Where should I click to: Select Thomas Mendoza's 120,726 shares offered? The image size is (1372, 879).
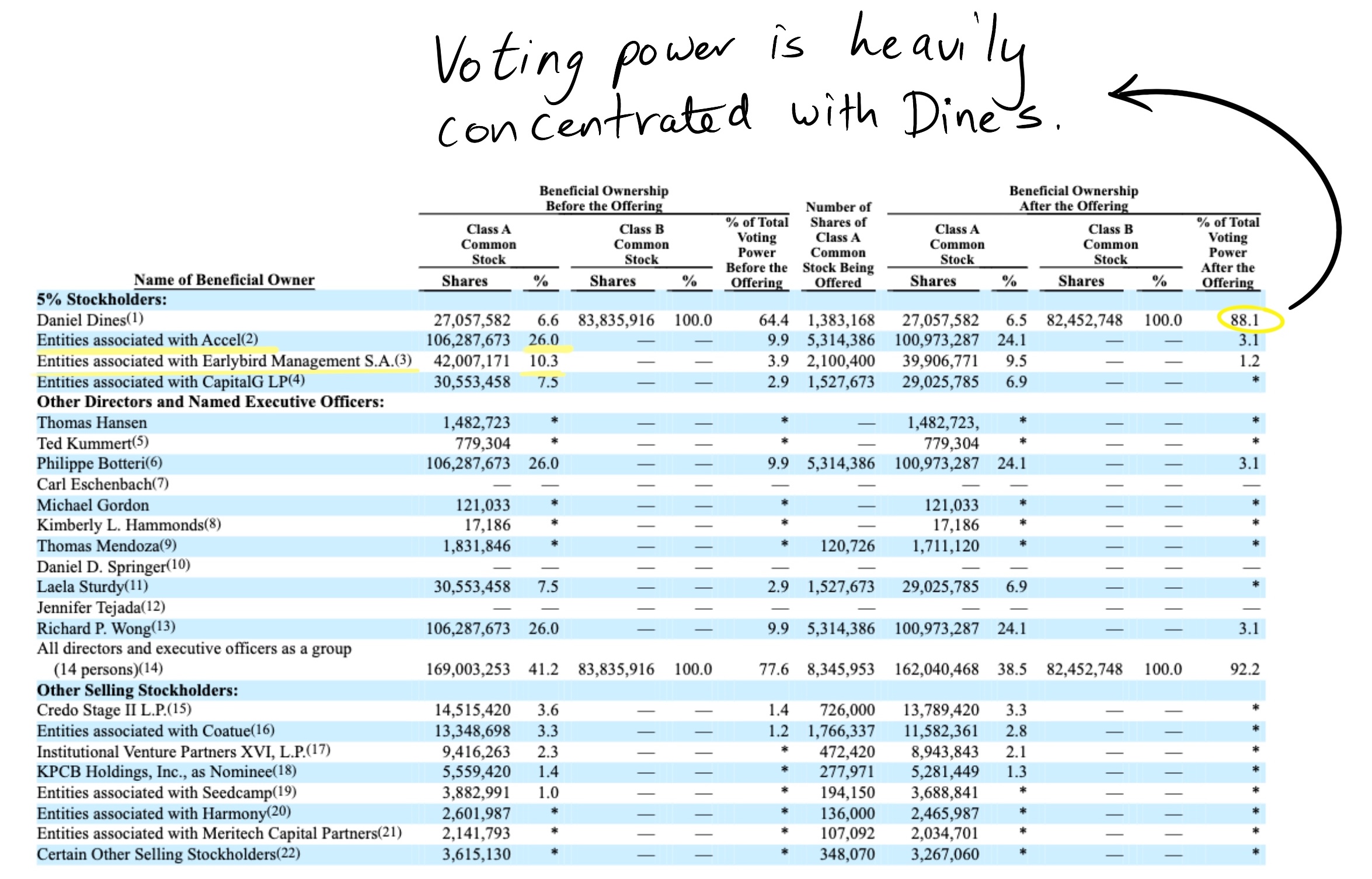847,546
